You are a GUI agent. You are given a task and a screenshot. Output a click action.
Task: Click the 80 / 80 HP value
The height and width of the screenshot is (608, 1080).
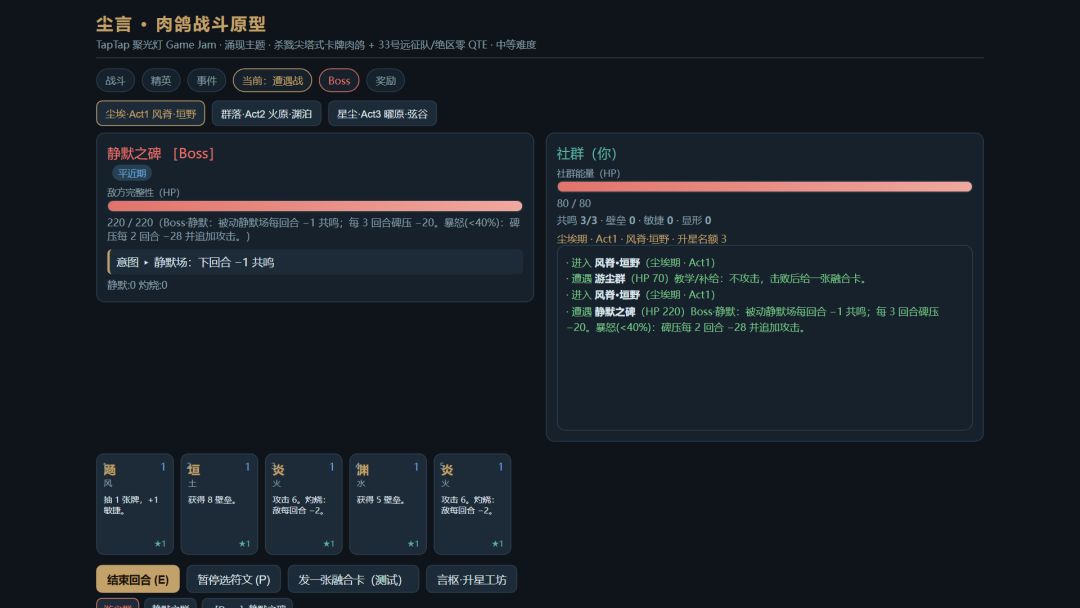click(x=574, y=203)
